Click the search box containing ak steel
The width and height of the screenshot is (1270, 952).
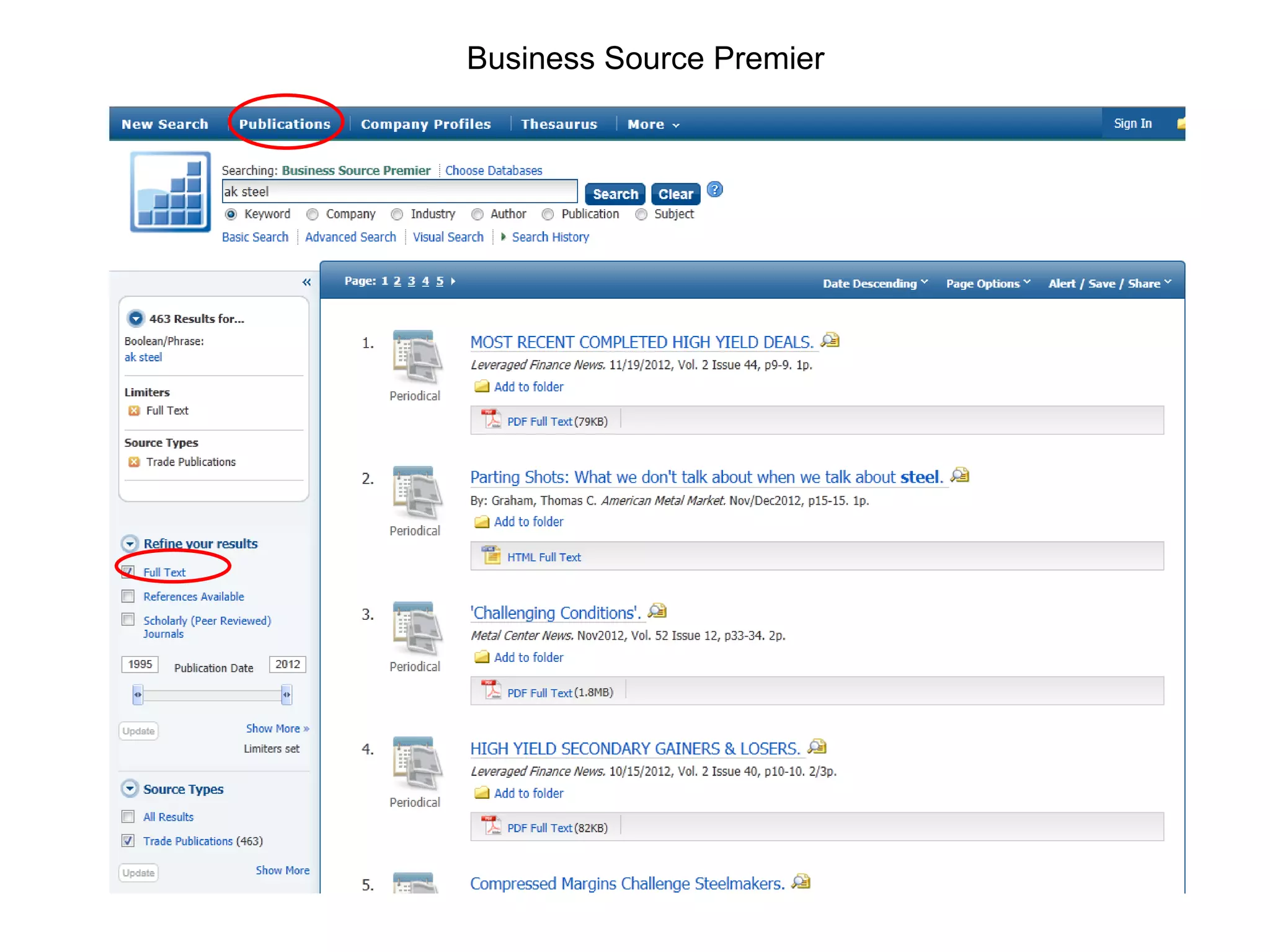[399, 192]
